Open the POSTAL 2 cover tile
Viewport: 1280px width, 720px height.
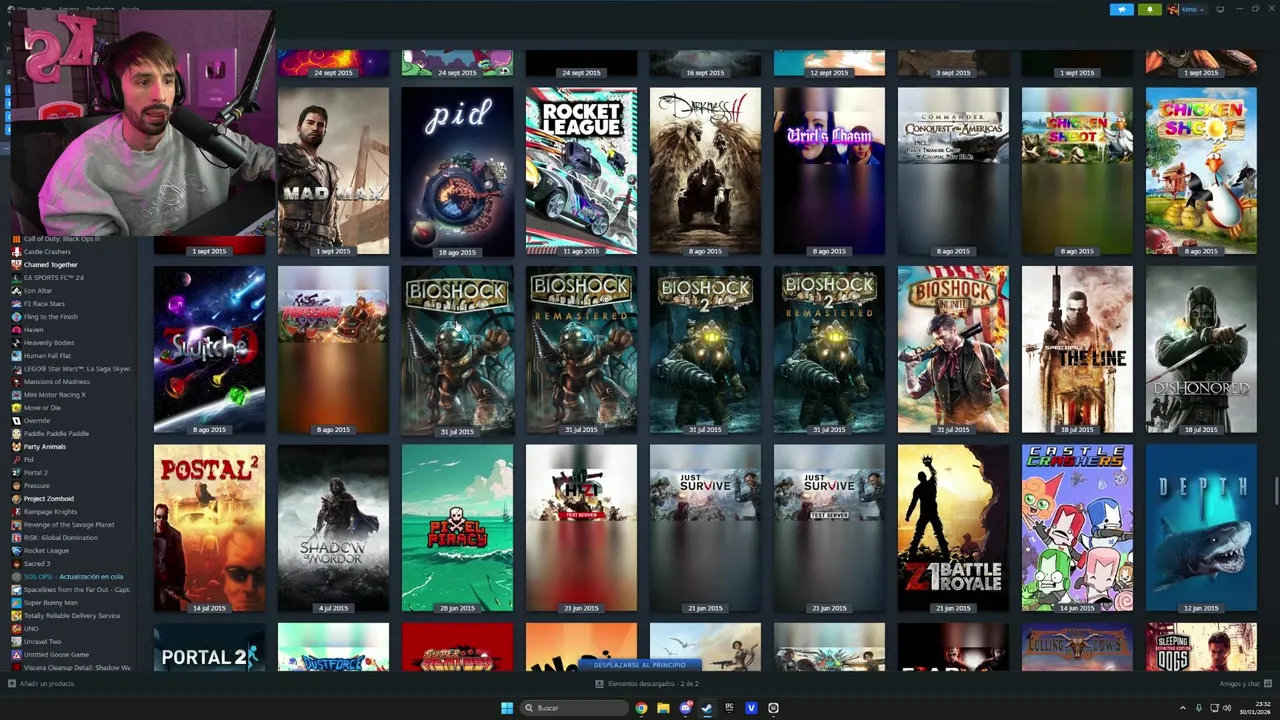209,528
